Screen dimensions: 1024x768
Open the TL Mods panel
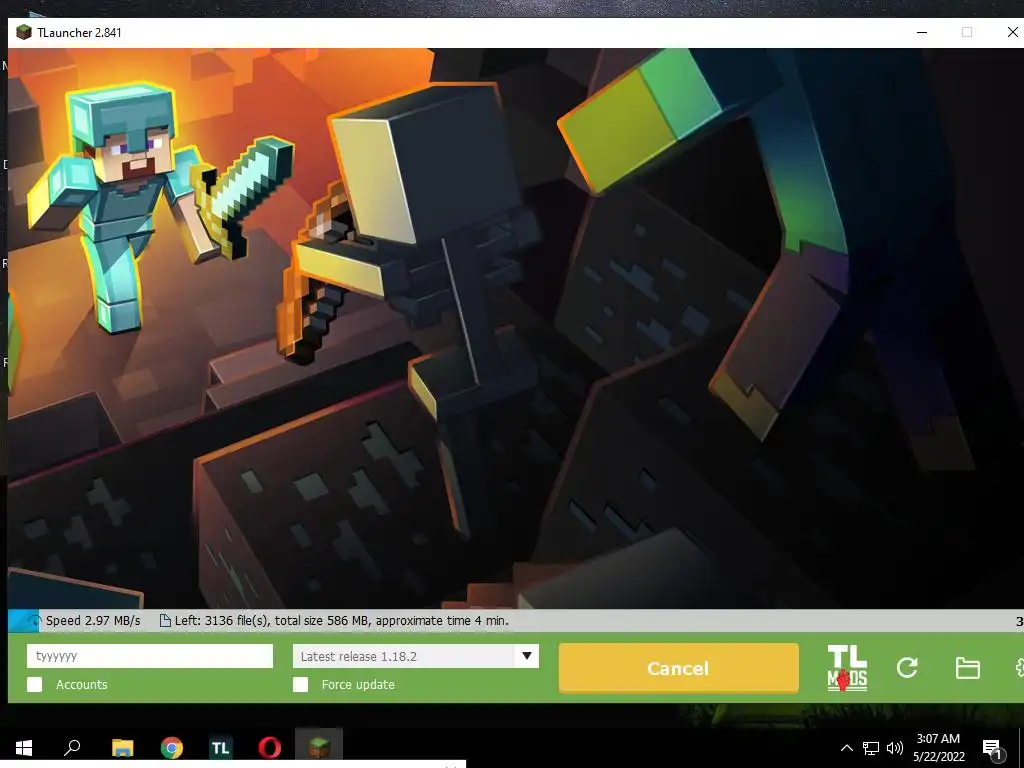[847, 667]
